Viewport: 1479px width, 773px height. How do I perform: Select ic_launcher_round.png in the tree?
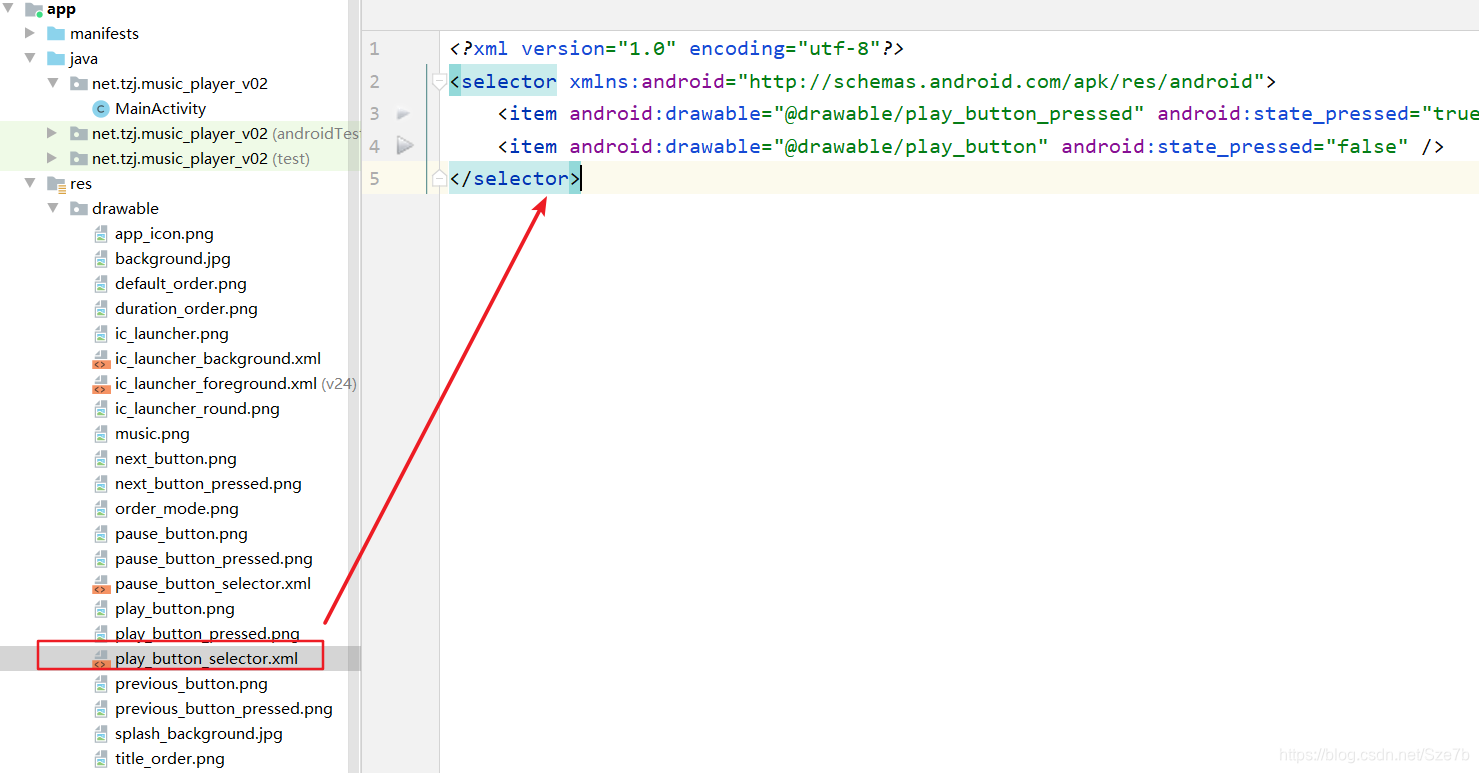coord(197,409)
